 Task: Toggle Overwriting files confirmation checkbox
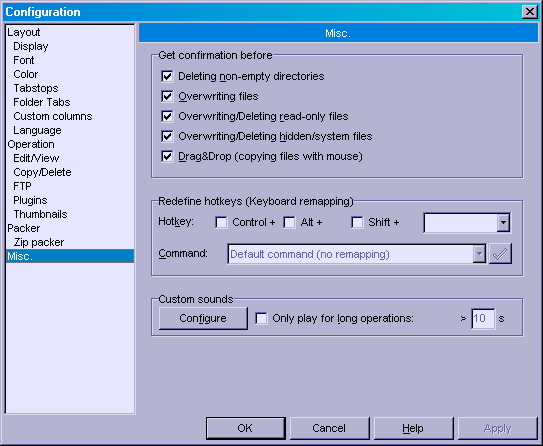[167, 96]
